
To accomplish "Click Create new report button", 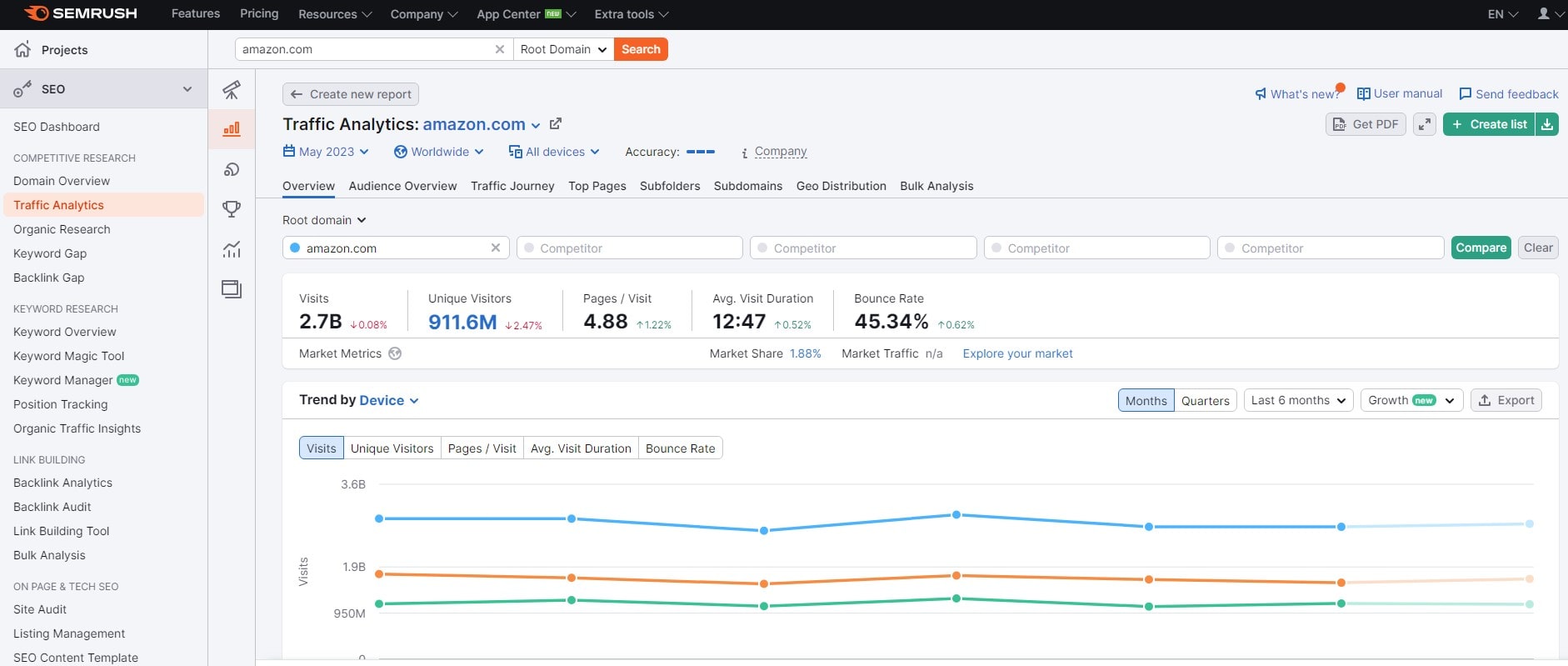I will click(351, 94).
